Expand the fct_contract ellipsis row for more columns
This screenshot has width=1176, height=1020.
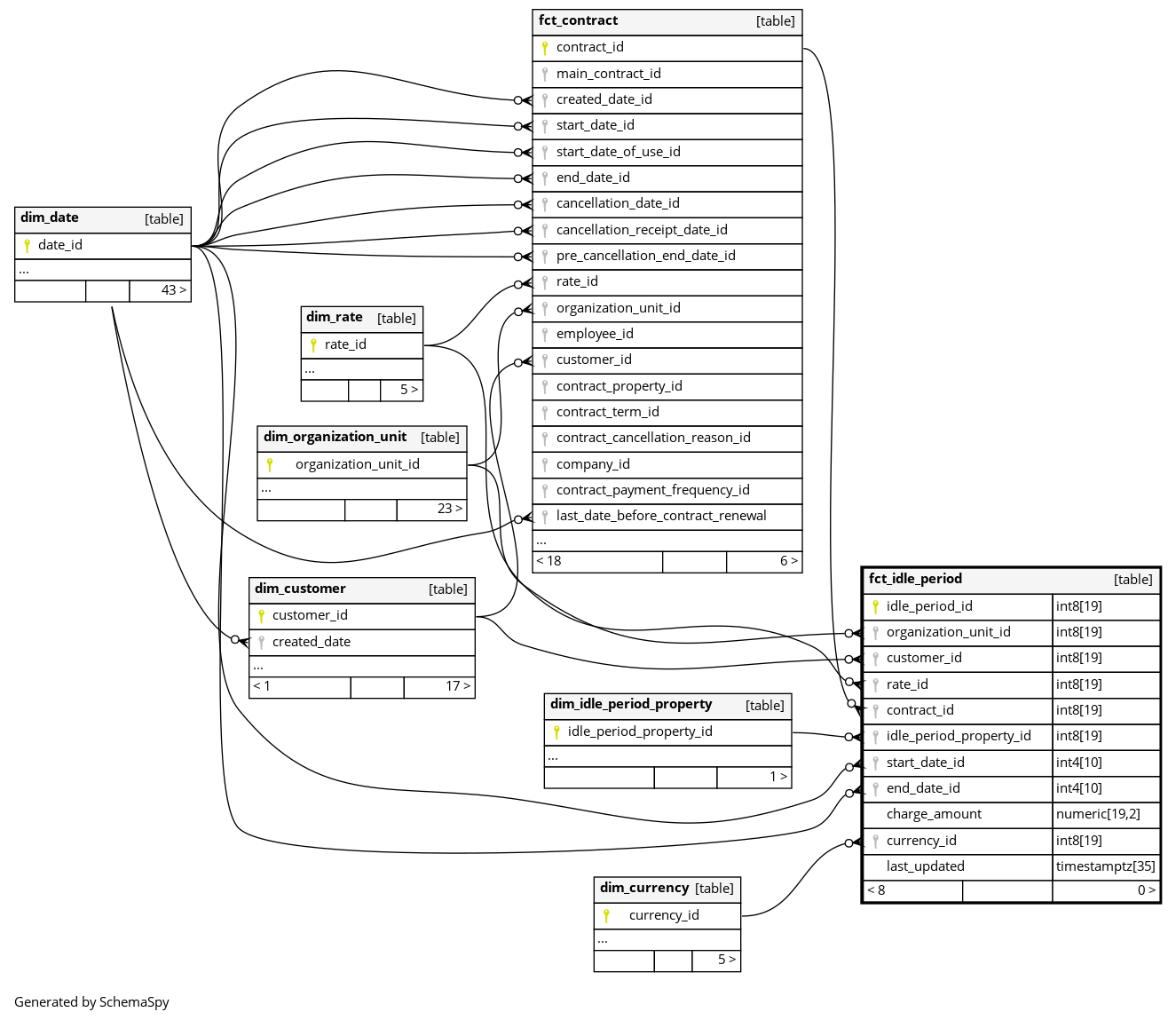tap(541, 541)
